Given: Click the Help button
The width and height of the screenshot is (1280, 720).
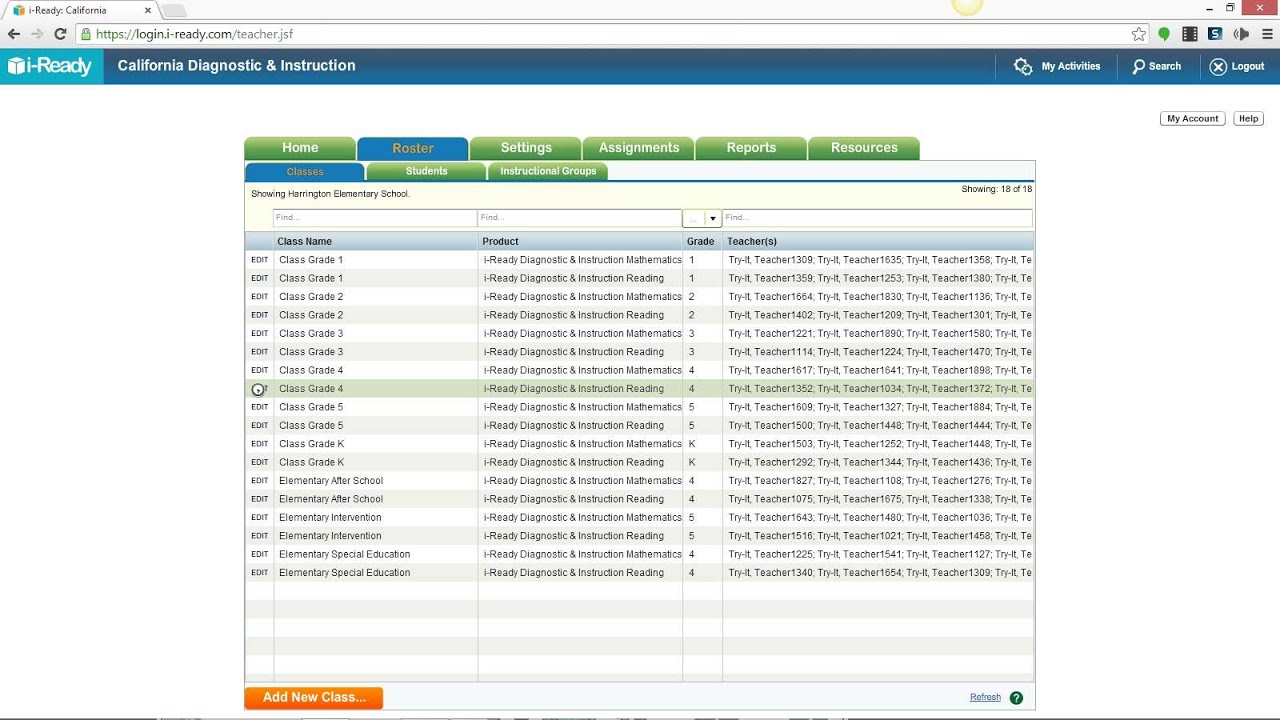Looking at the screenshot, I should click(x=1248, y=118).
